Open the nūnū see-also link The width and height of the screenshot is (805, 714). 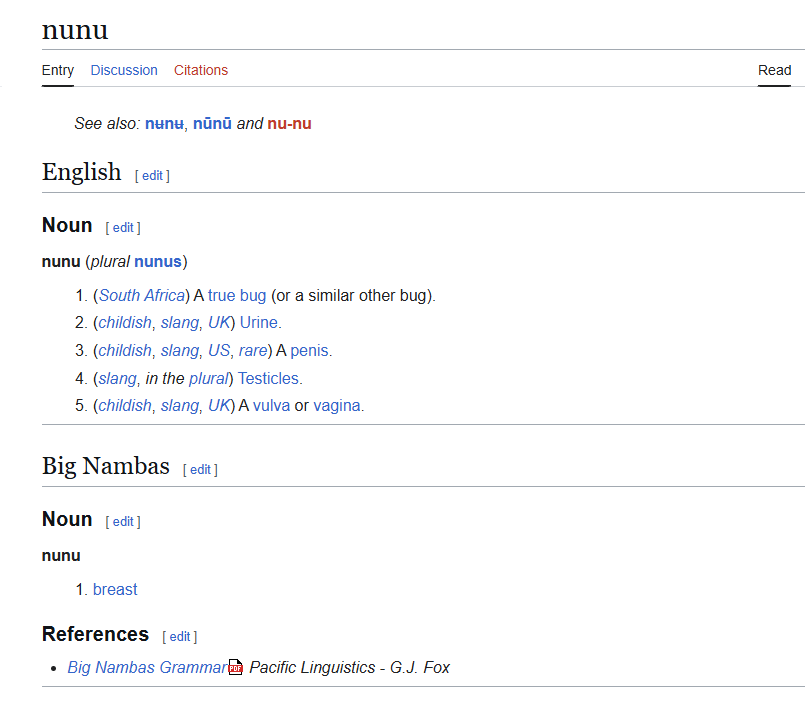214,123
